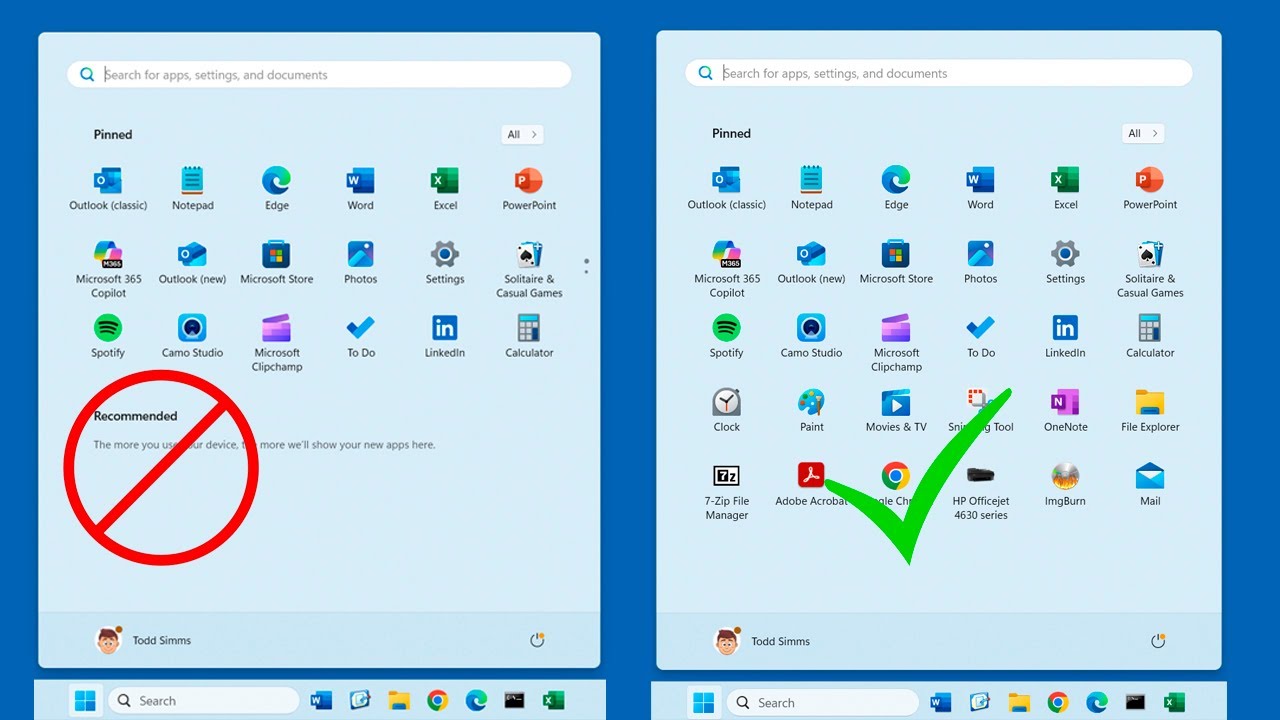Open the Power menu in right Start menu
The height and width of the screenshot is (720, 1280).
tap(1158, 641)
